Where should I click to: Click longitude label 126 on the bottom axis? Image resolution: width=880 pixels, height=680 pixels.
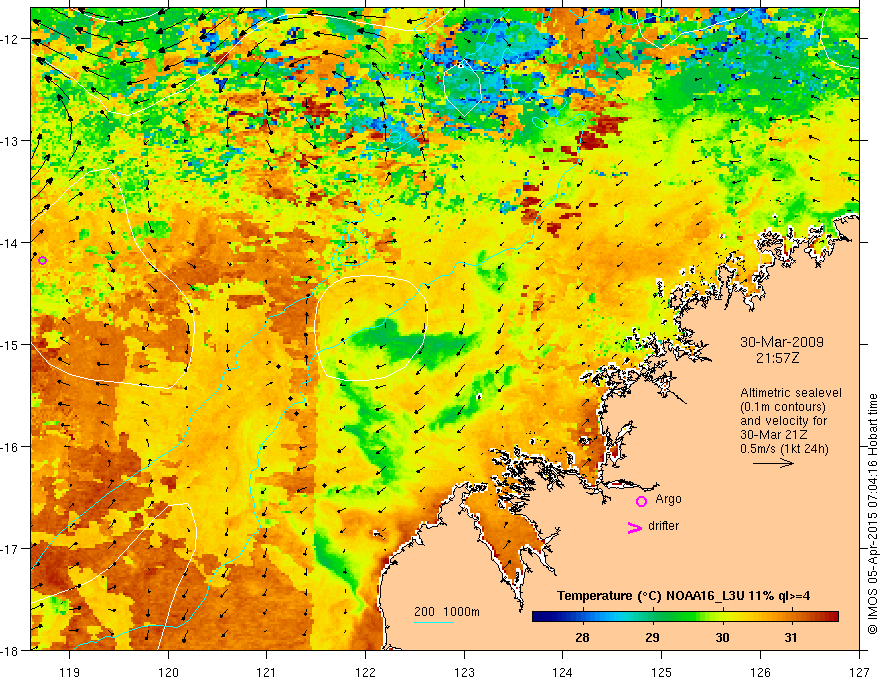click(760, 672)
